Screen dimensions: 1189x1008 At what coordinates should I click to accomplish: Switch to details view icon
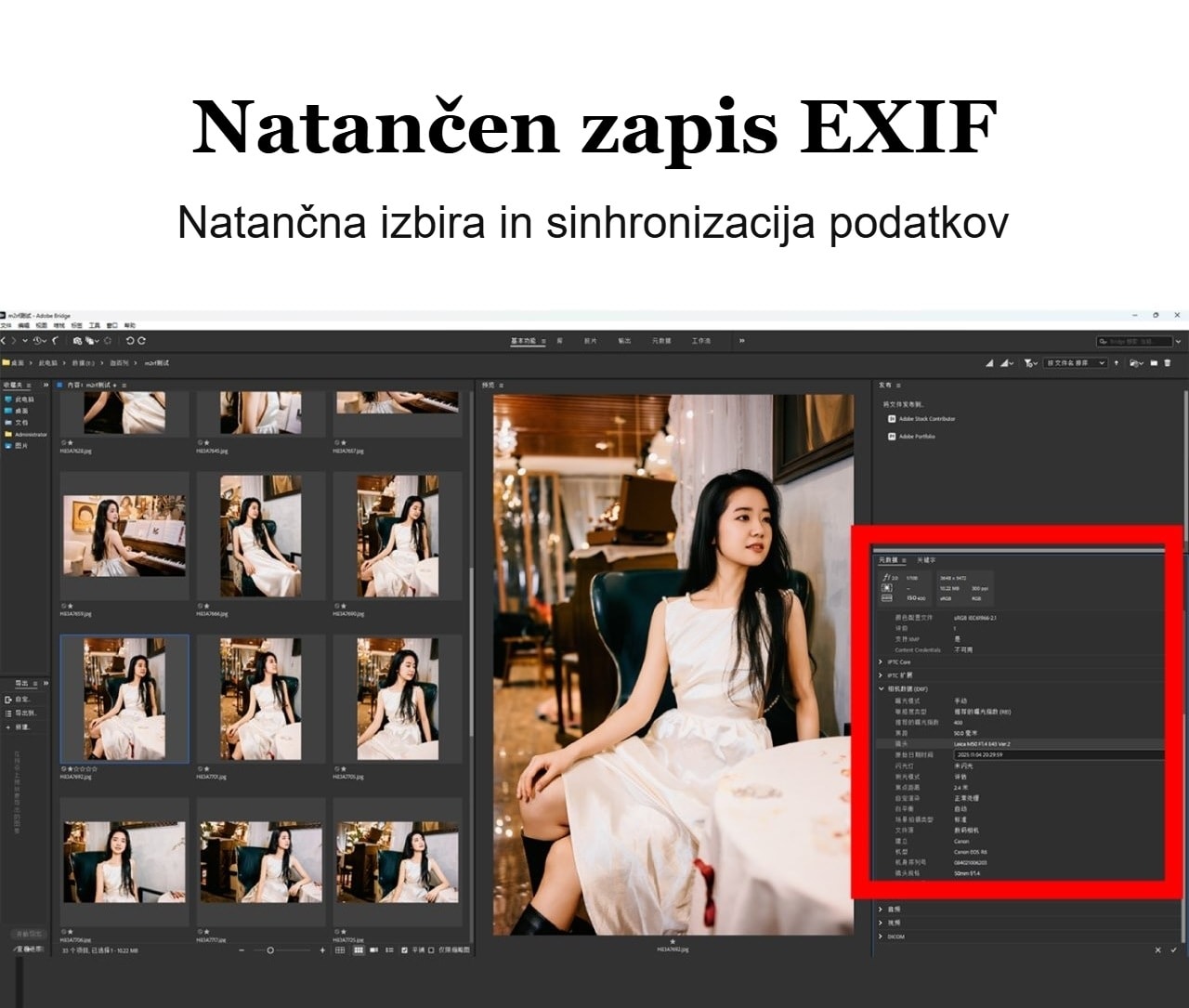[373, 950]
